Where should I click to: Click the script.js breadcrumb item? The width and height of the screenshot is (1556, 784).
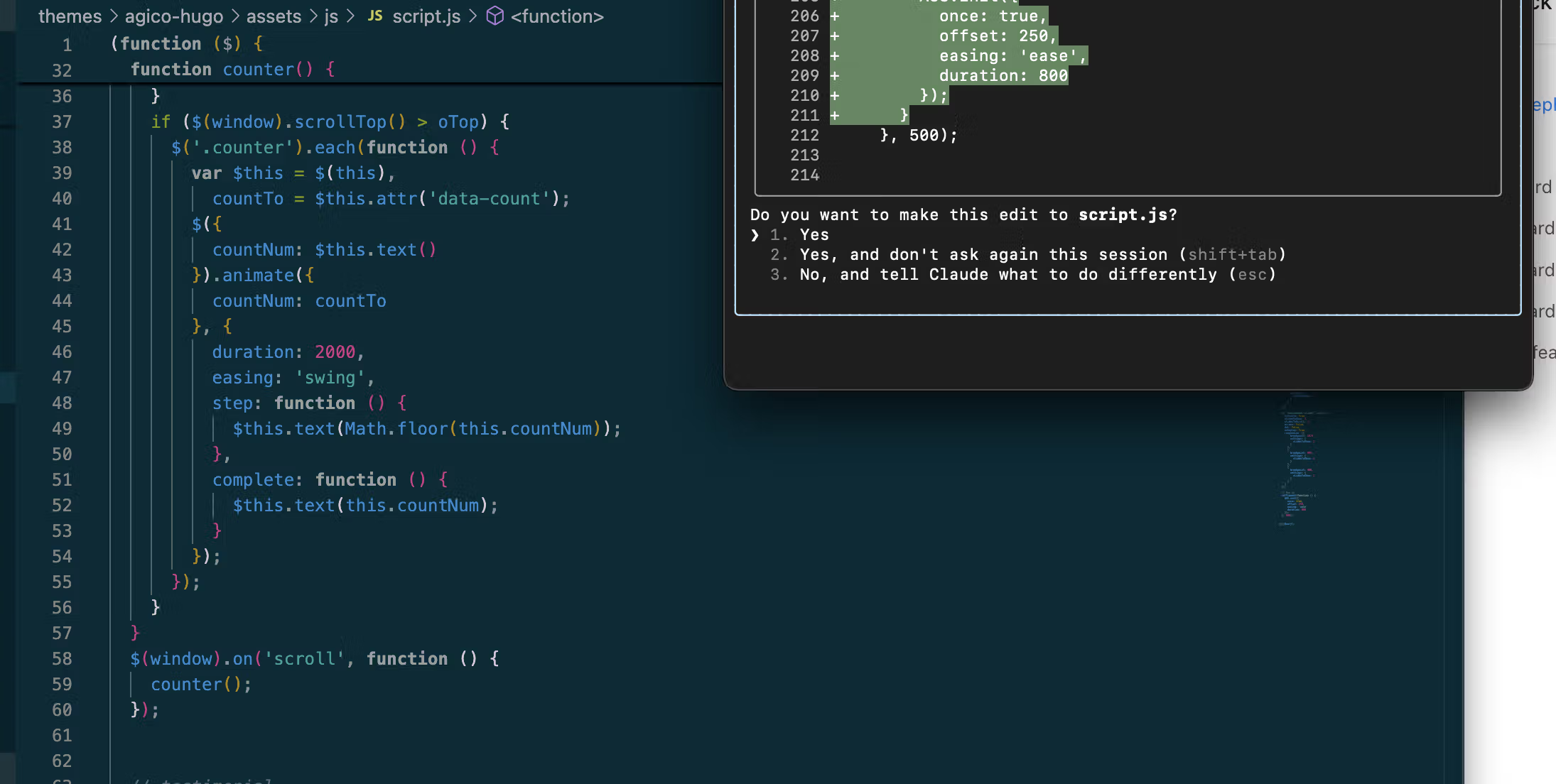pyautogui.click(x=426, y=16)
